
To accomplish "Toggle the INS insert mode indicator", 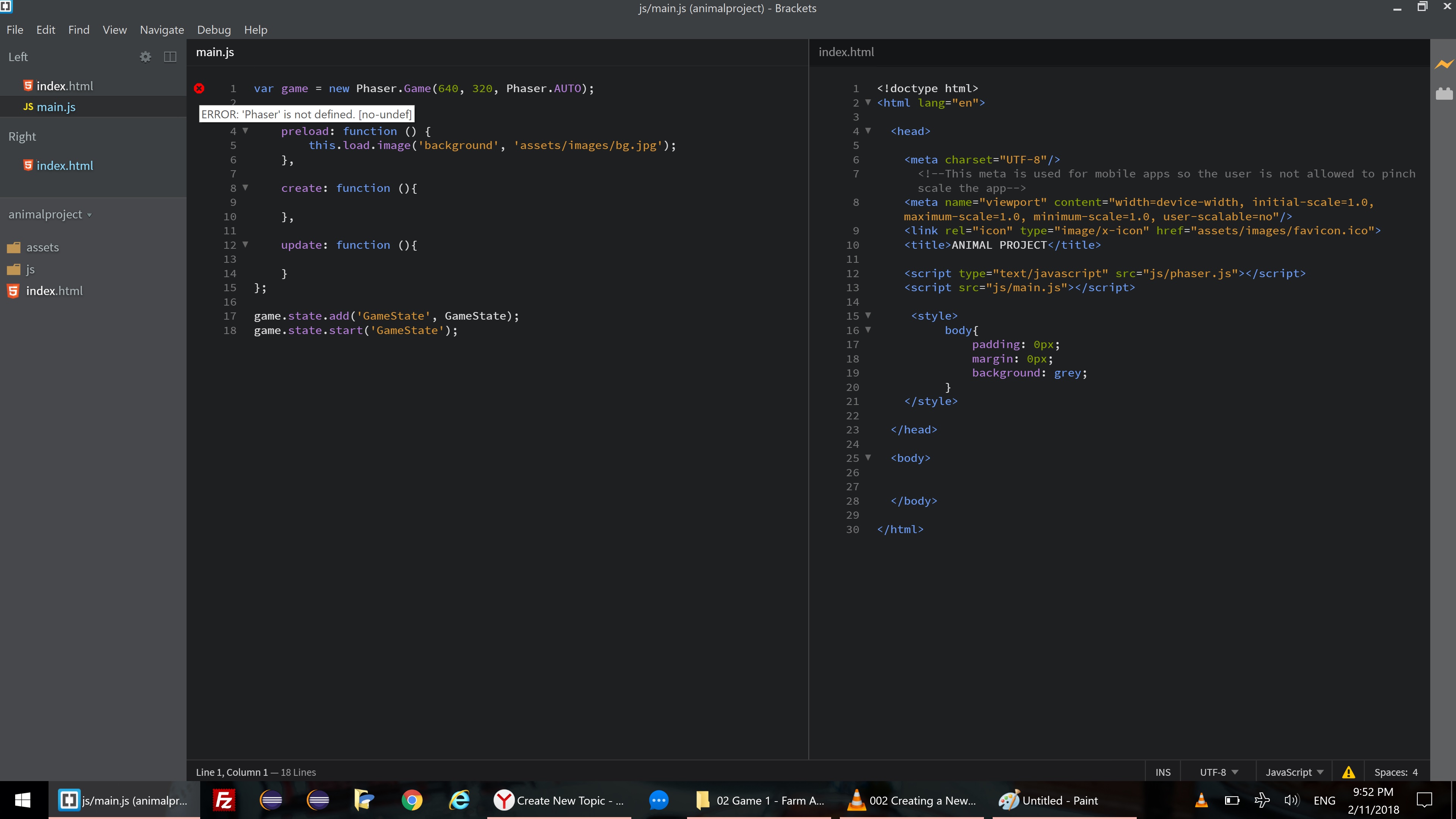I will point(1163,772).
